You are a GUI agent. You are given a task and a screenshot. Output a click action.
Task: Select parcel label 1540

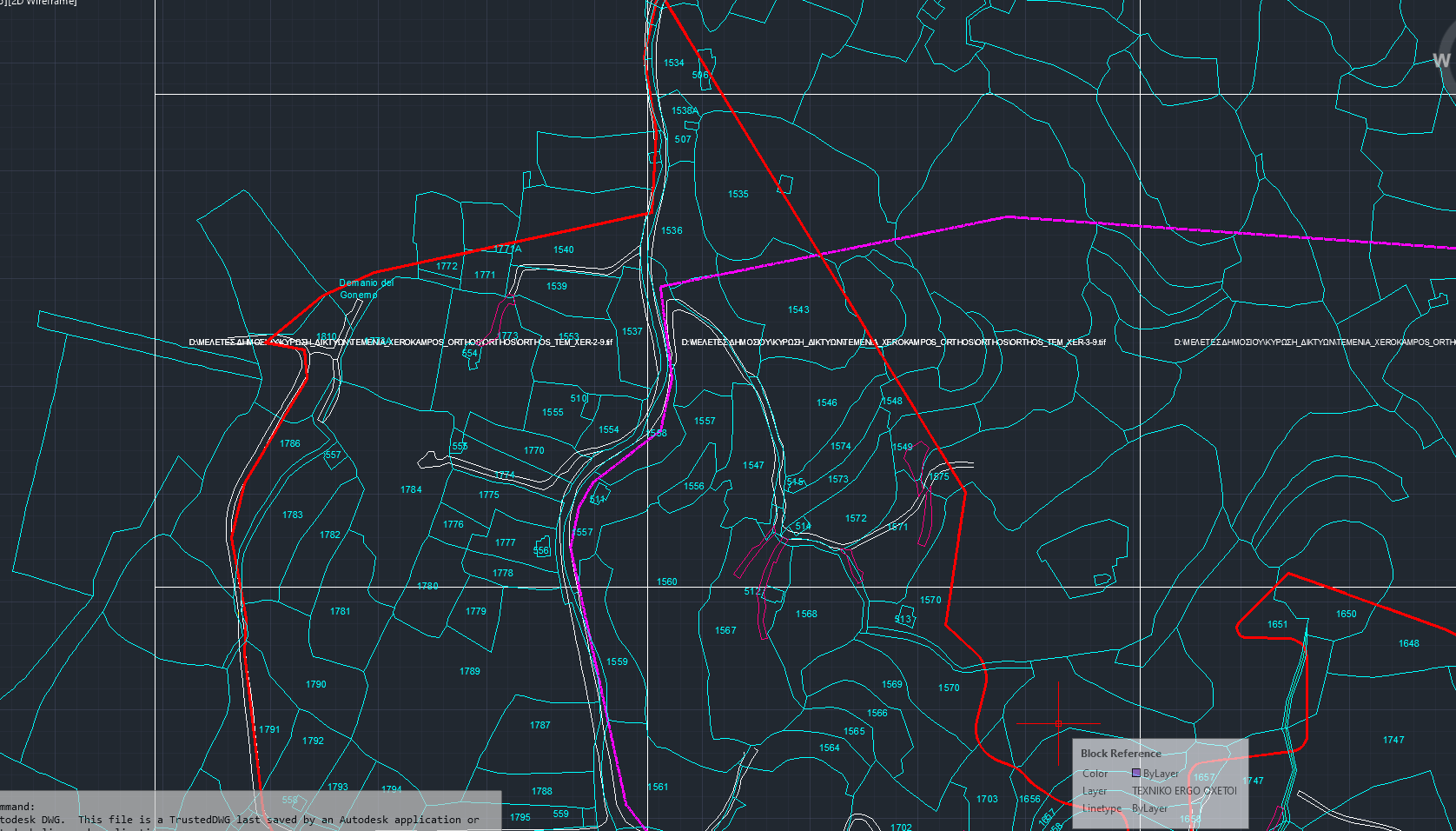click(x=563, y=250)
